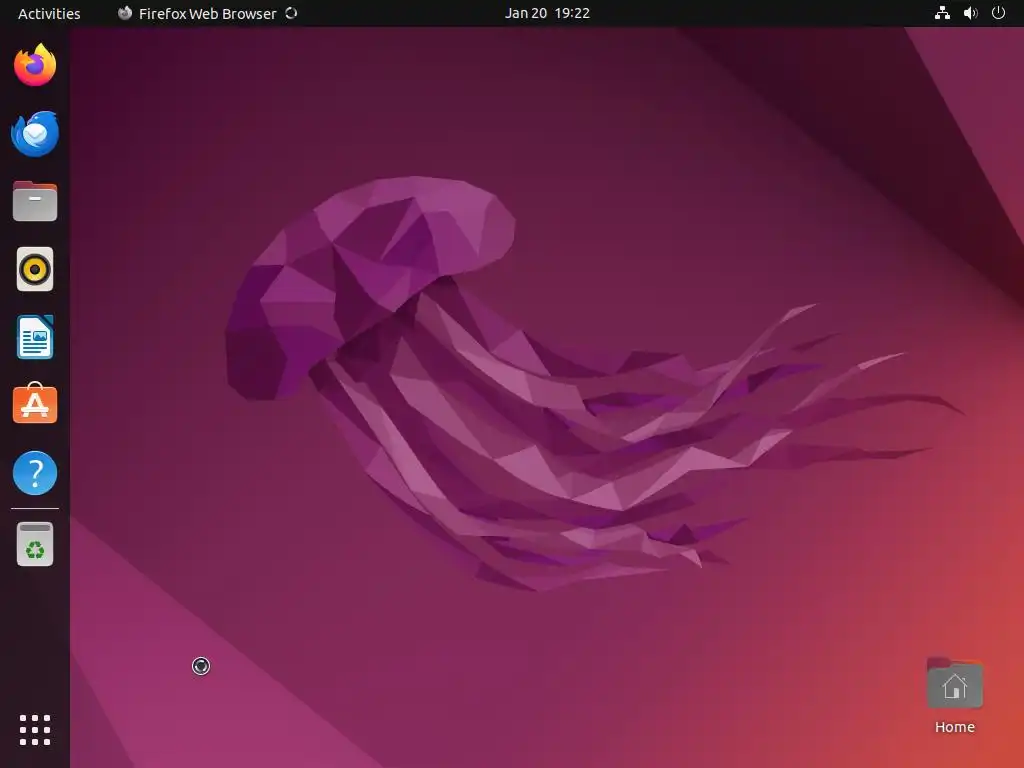Open the power system menu icon
Viewport: 1024px width, 768px height.
pos(999,13)
